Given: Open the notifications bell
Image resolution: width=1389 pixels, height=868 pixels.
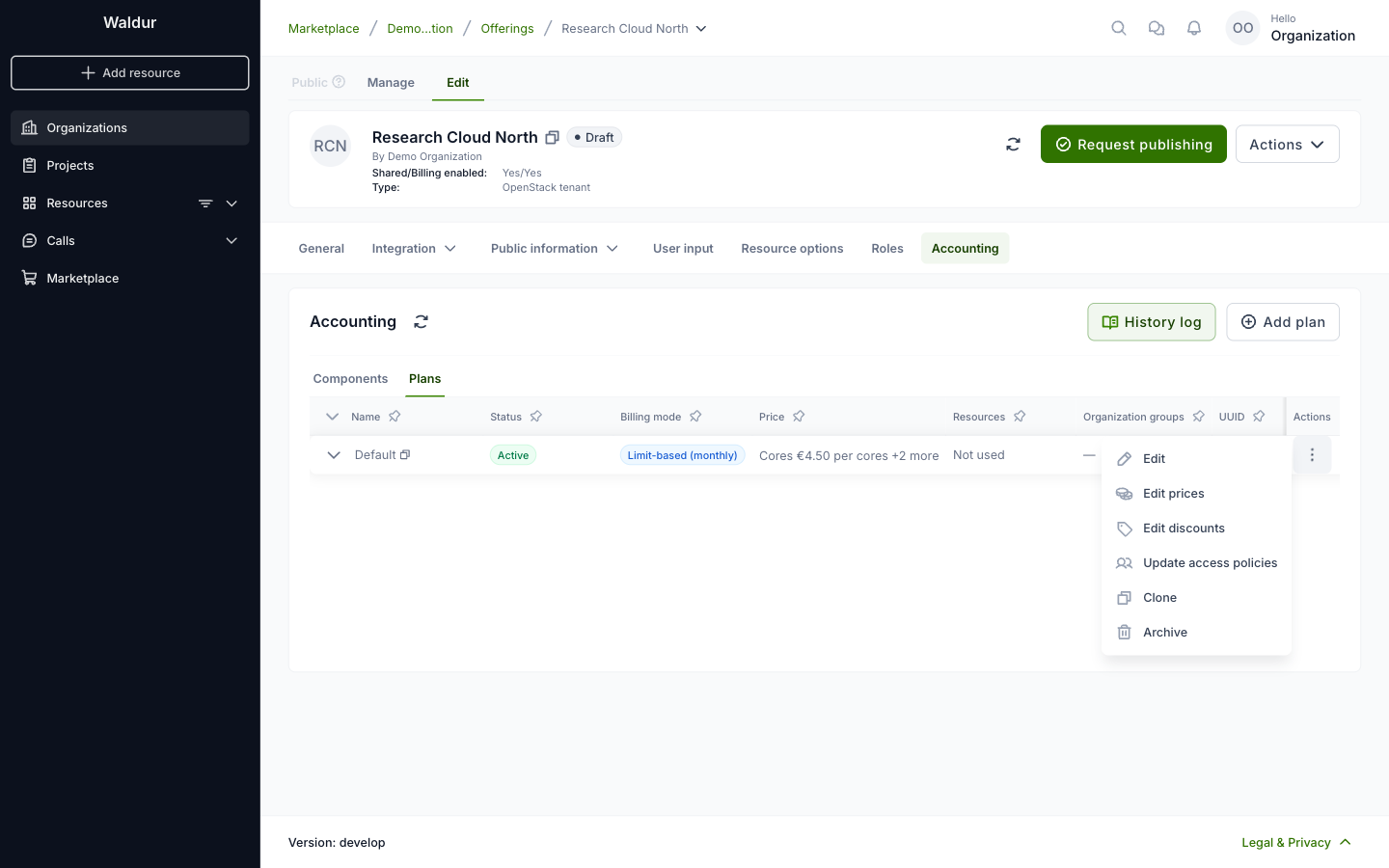Looking at the screenshot, I should [x=1194, y=28].
